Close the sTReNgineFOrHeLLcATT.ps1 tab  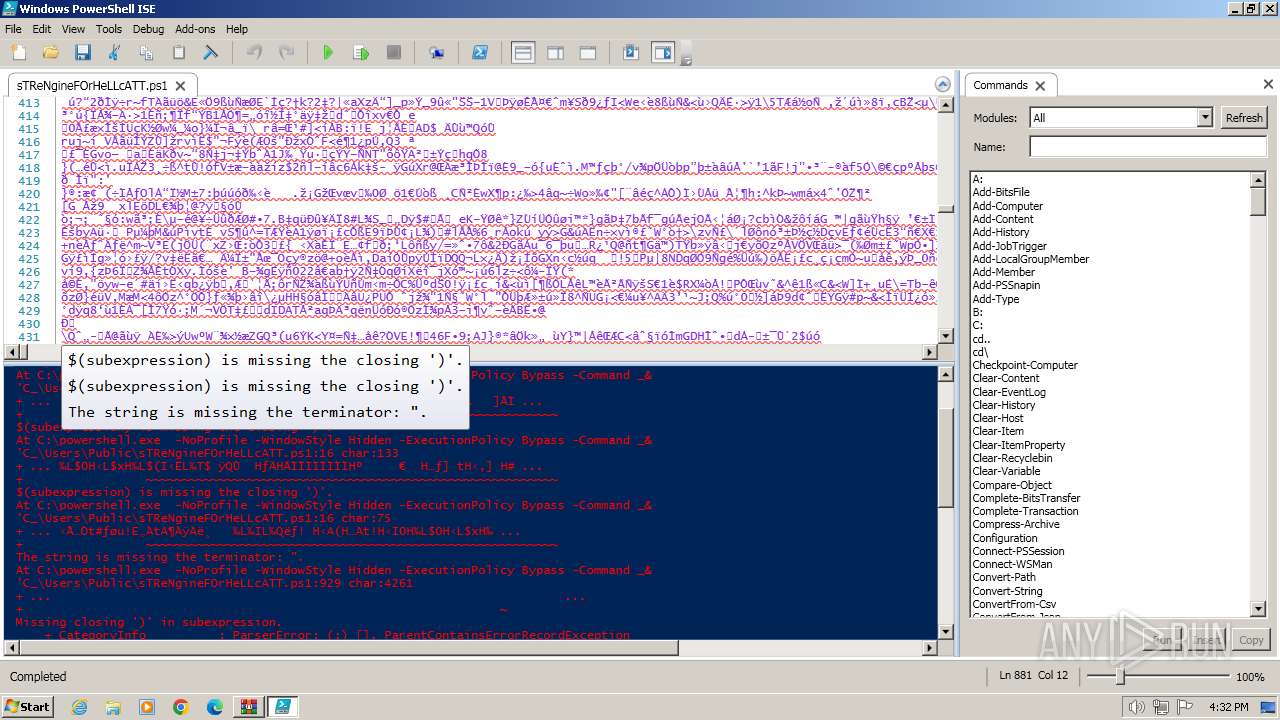click(181, 86)
